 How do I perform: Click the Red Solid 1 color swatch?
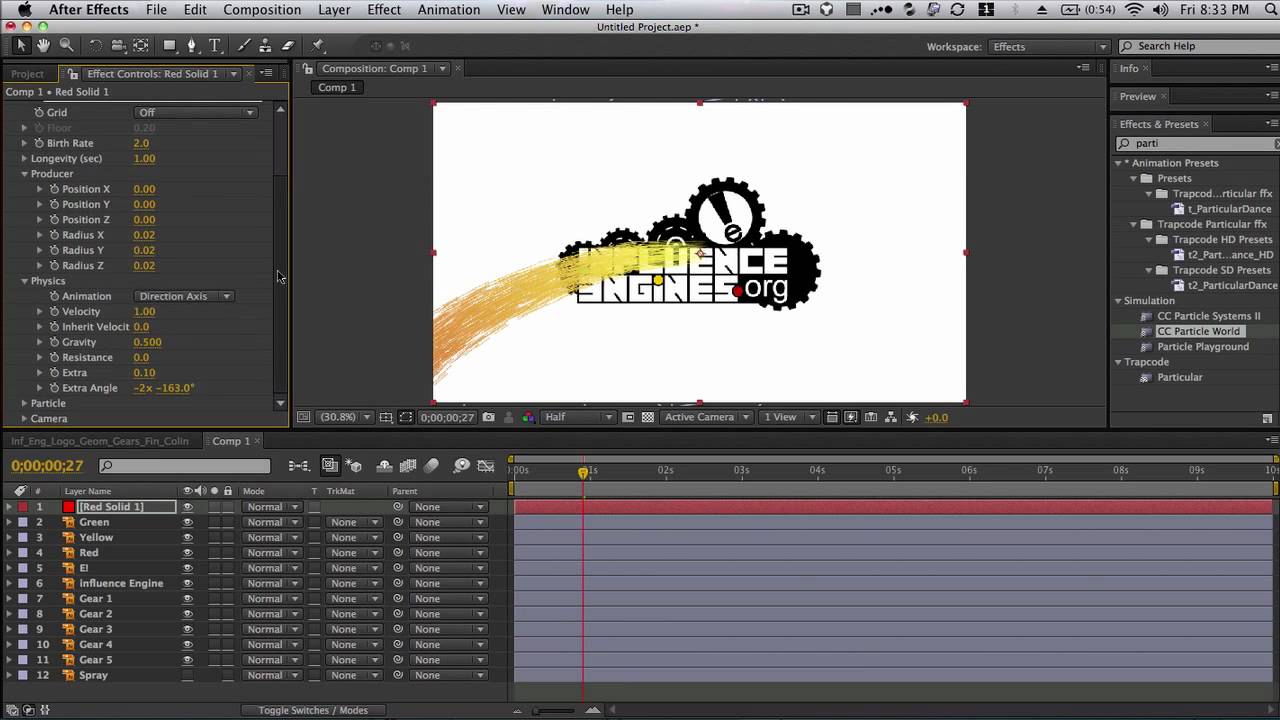69,507
